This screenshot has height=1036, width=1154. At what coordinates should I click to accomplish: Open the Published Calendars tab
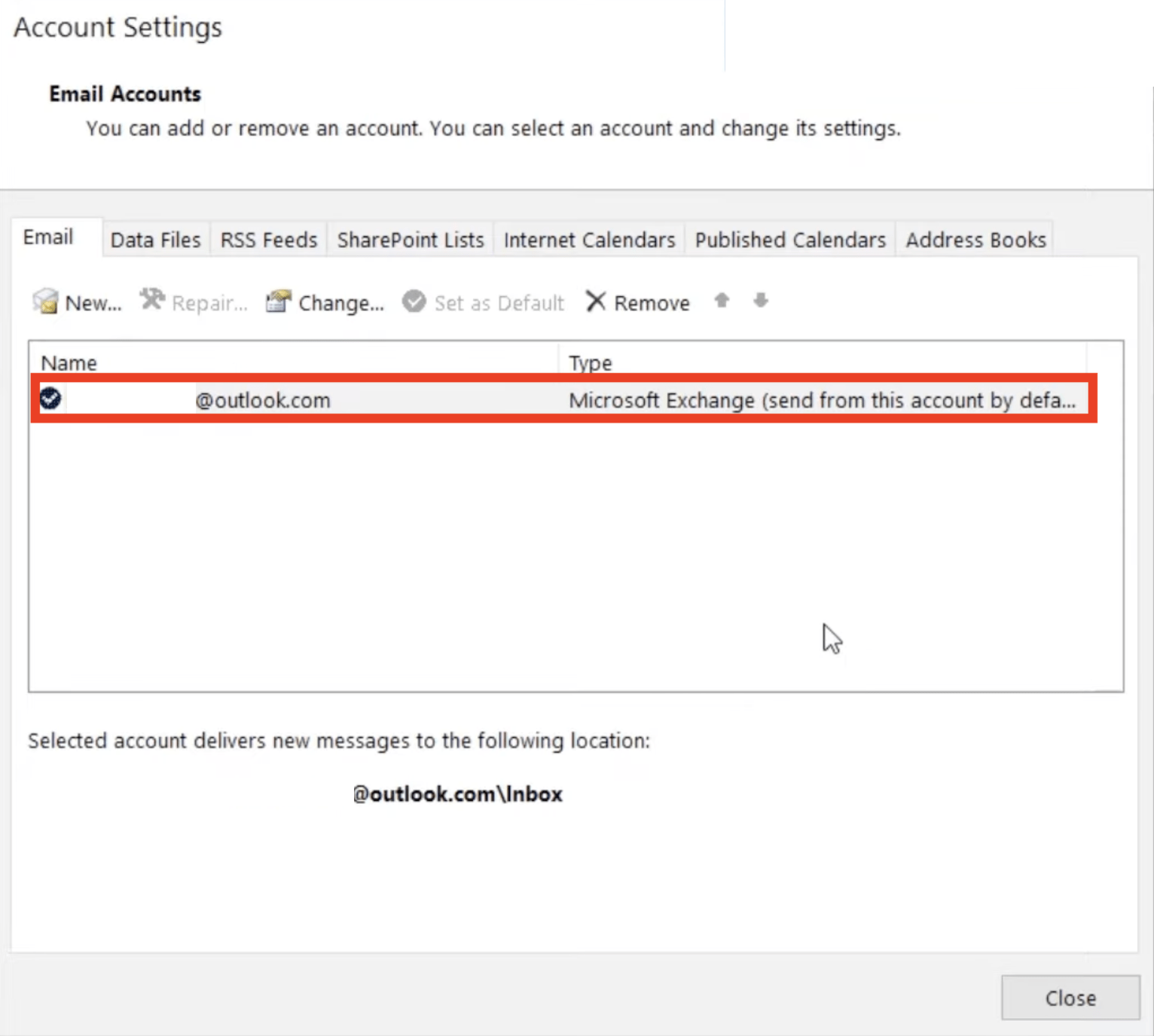click(x=790, y=240)
